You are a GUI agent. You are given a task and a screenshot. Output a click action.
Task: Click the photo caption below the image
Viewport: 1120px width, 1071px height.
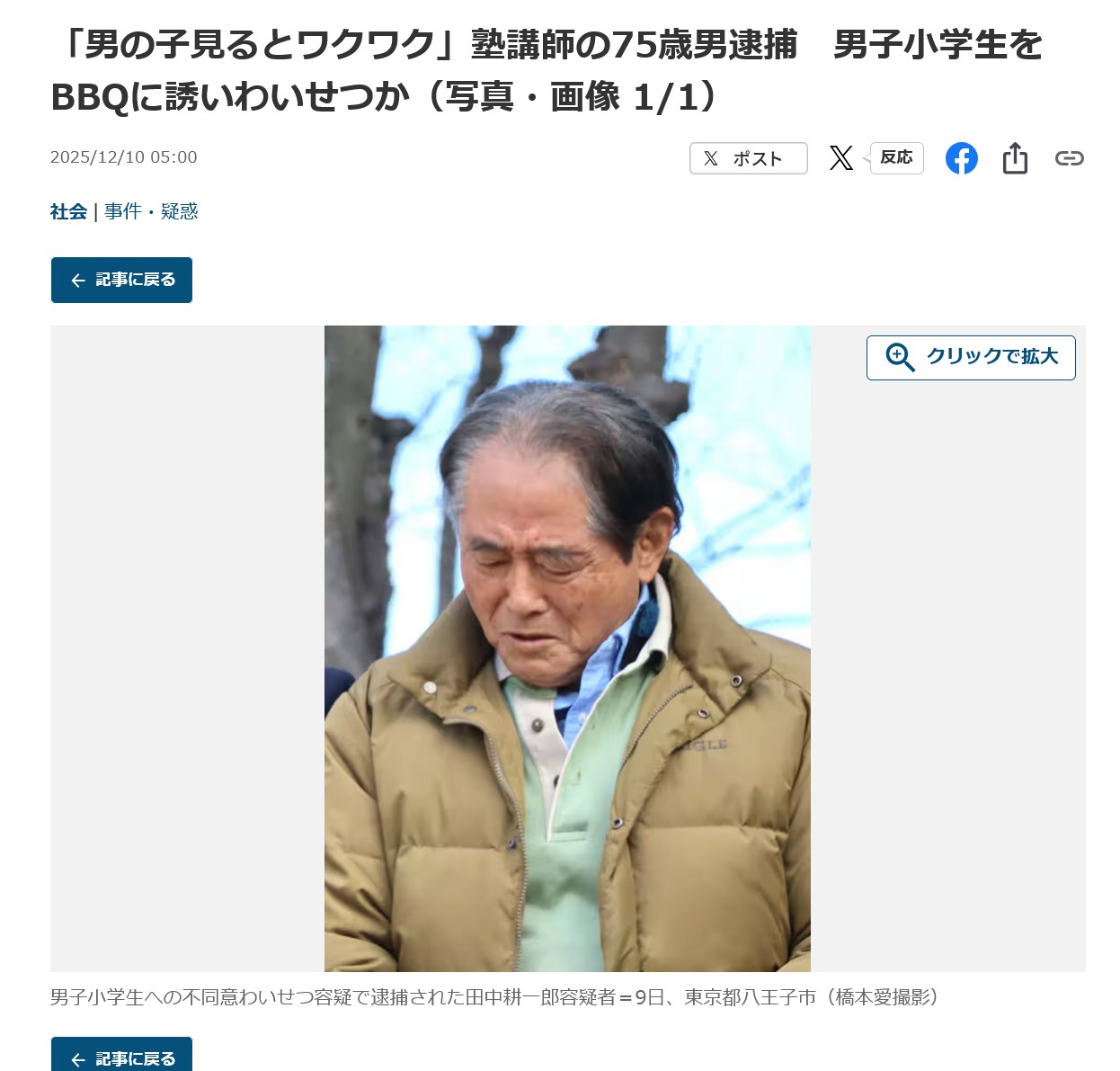click(x=494, y=997)
